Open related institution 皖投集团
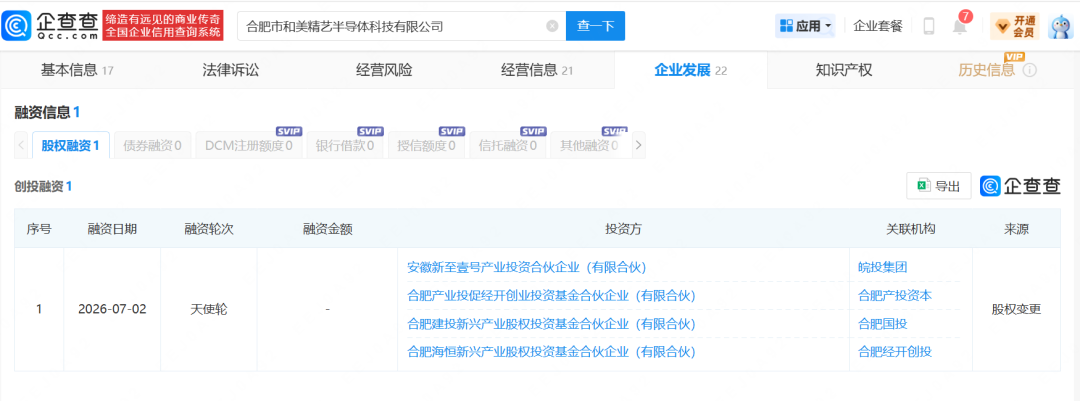The width and height of the screenshot is (1080, 401). pyautogui.click(x=883, y=267)
